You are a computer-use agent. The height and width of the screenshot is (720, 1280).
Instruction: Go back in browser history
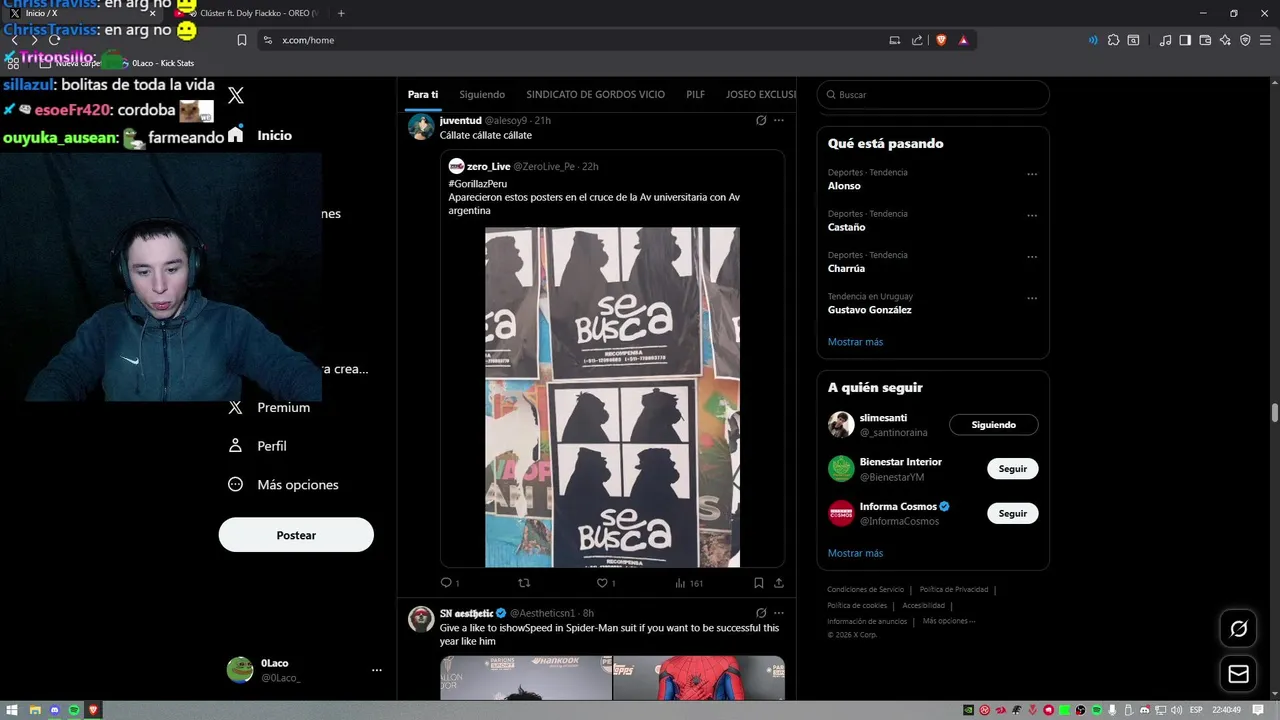14,40
